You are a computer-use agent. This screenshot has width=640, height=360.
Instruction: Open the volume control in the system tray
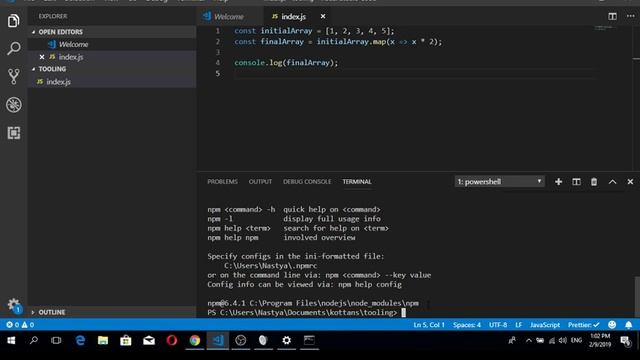563,340
